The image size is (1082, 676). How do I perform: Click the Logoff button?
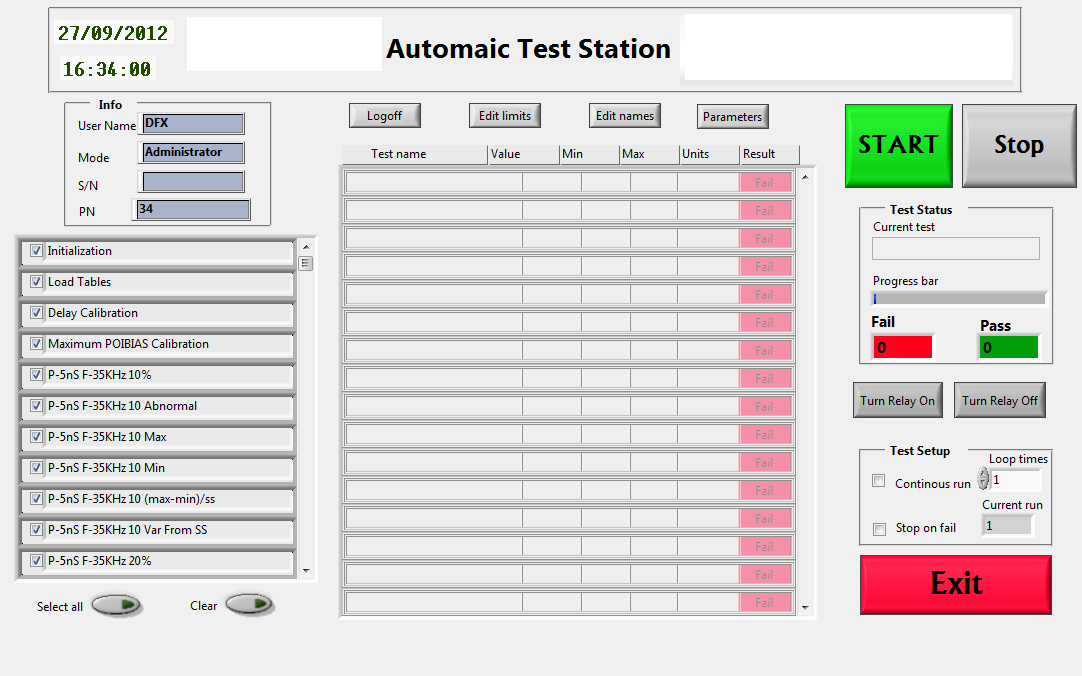click(x=384, y=116)
